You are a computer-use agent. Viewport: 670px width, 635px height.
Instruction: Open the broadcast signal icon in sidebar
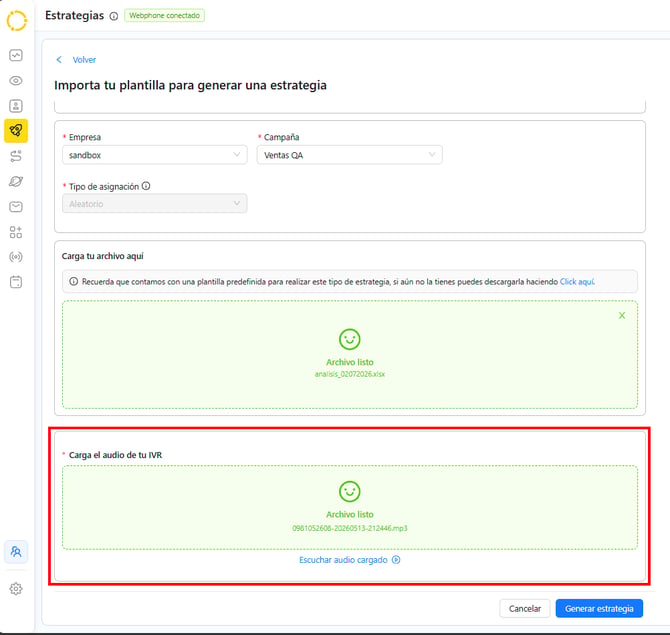pos(16,257)
